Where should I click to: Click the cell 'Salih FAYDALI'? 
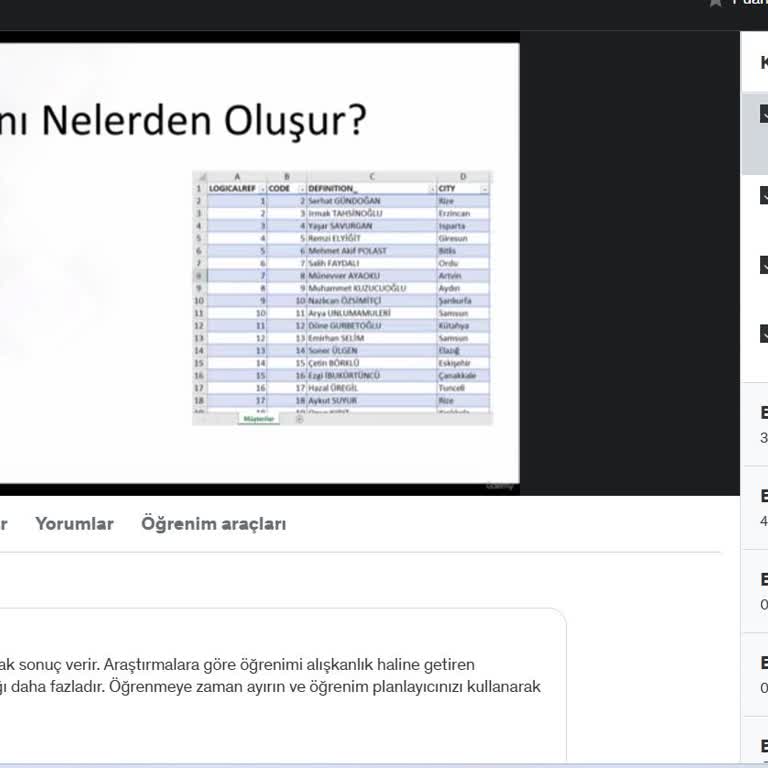click(372, 264)
